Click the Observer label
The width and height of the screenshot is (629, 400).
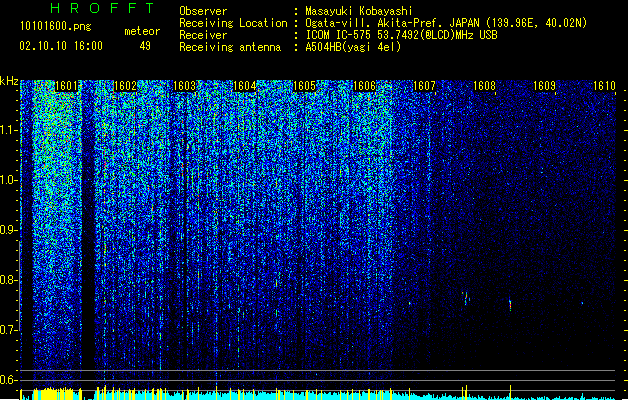tap(203, 11)
